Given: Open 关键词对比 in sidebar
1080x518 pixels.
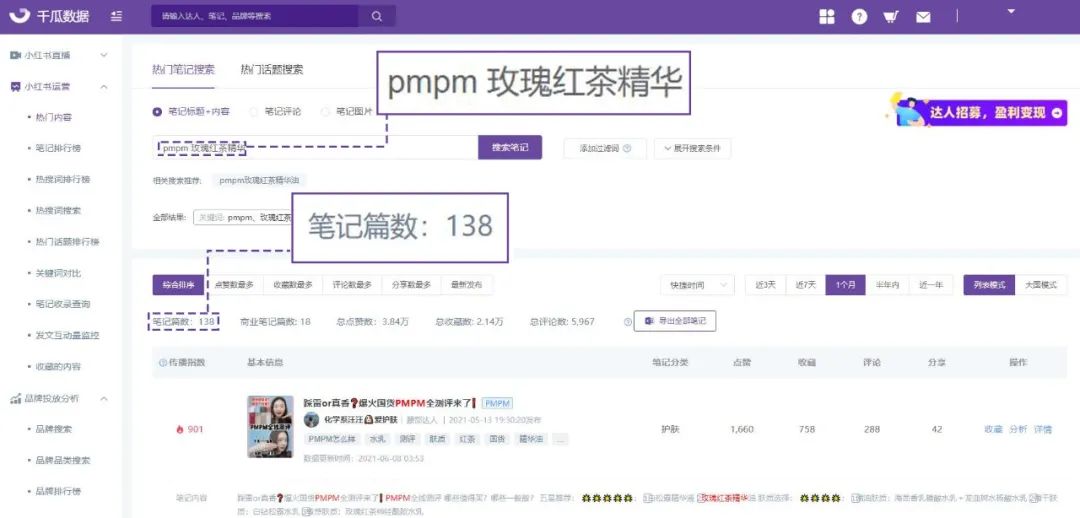Looking at the screenshot, I should pos(59,273).
